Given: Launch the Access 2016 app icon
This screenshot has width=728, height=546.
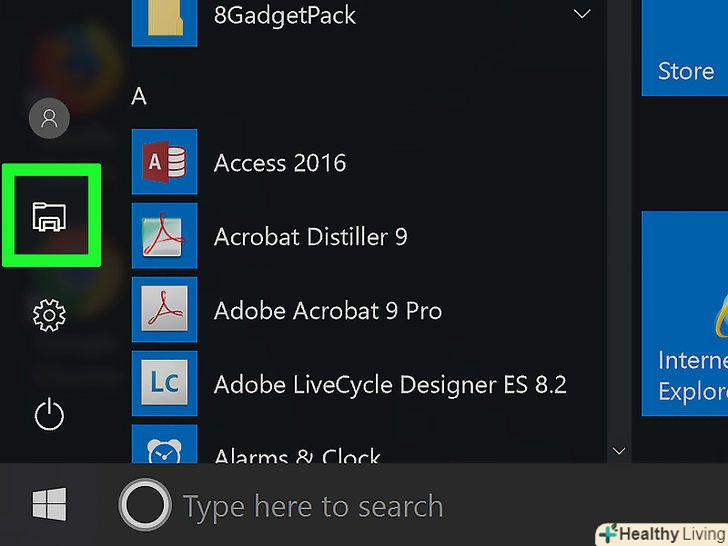Looking at the screenshot, I should (165, 163).
